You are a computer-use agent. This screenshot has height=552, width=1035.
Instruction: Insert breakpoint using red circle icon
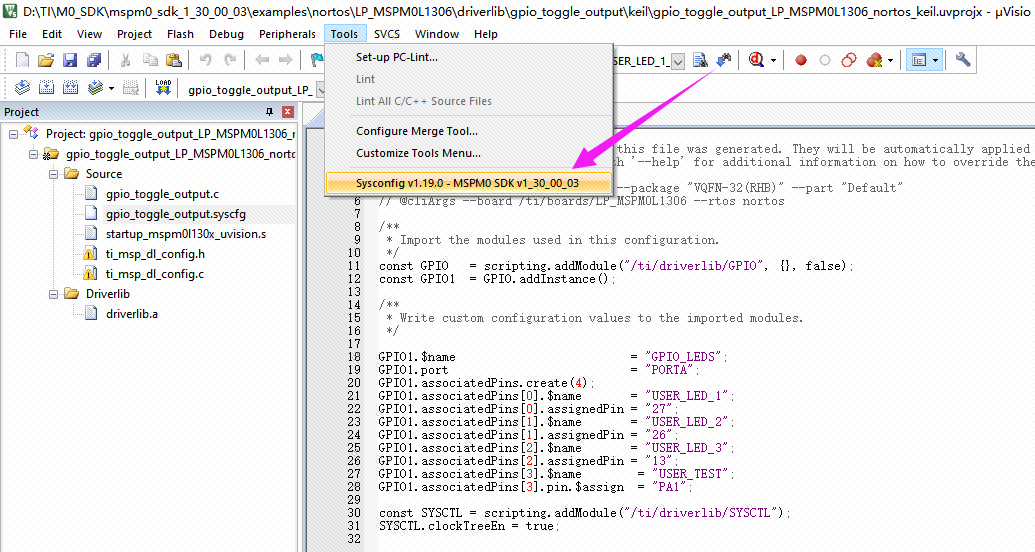point(801,61)
